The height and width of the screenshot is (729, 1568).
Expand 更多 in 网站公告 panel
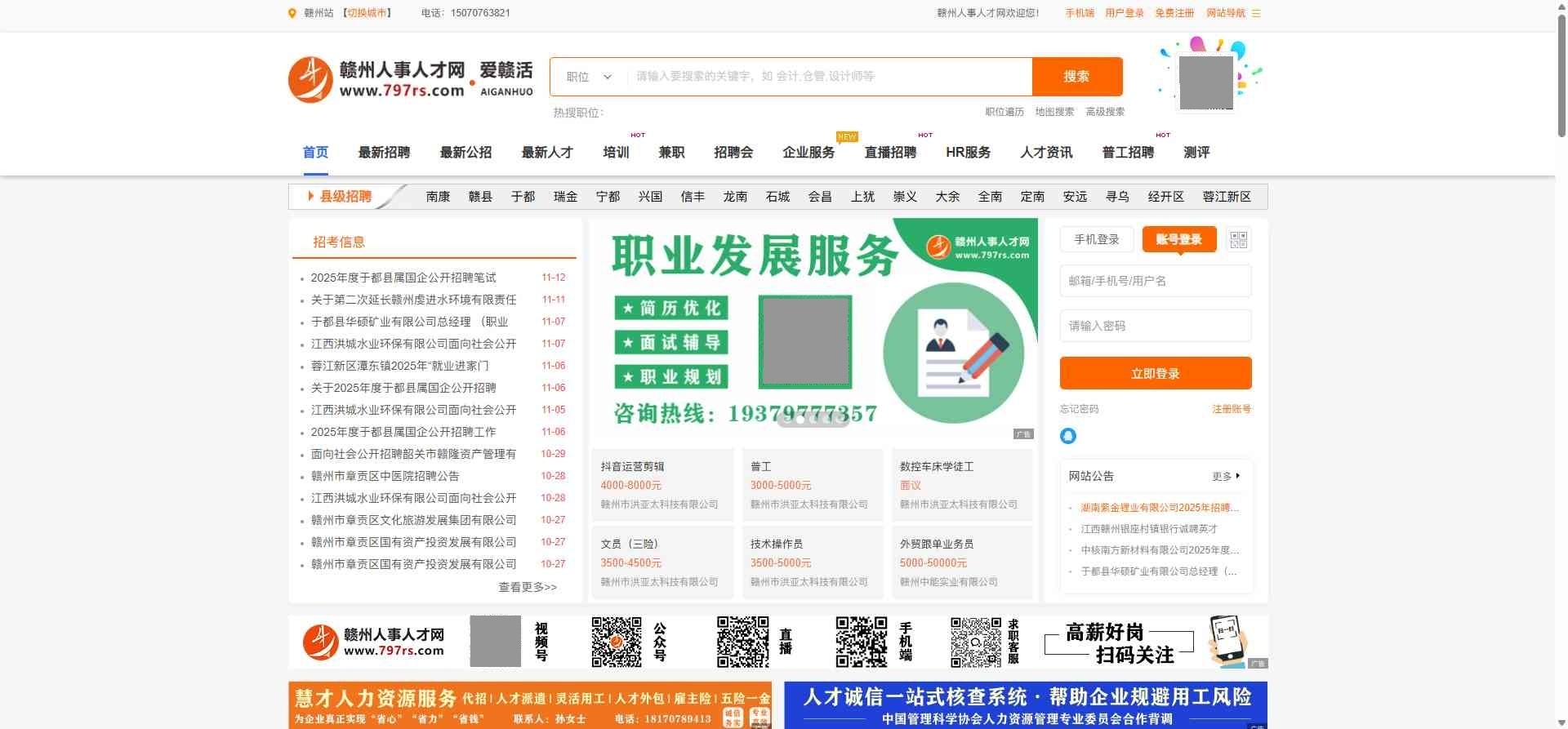pyautogui.click(x=1226, y=476)
